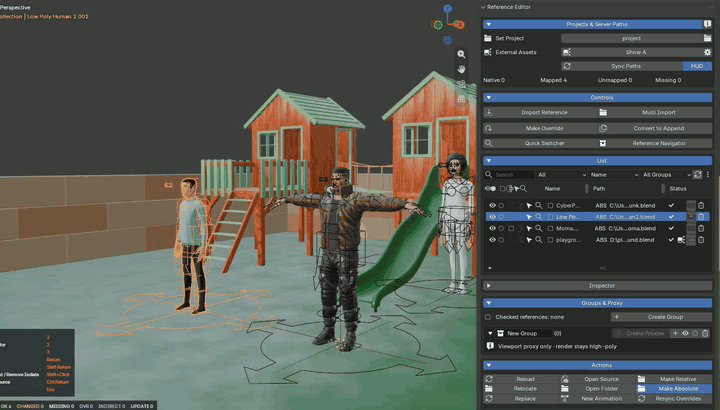The image size is (720, 410).
Task: Check the 'Checked references: none' checkbox
Action: [488, 317]
